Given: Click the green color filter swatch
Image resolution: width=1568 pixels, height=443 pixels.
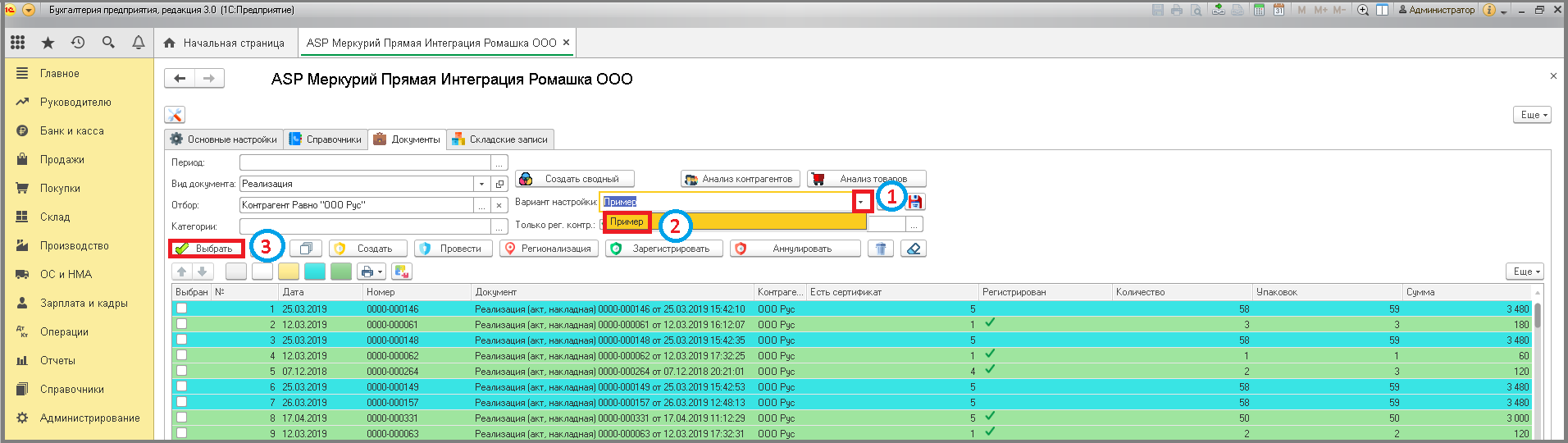Looking at the screenshot, I should 341,271.
